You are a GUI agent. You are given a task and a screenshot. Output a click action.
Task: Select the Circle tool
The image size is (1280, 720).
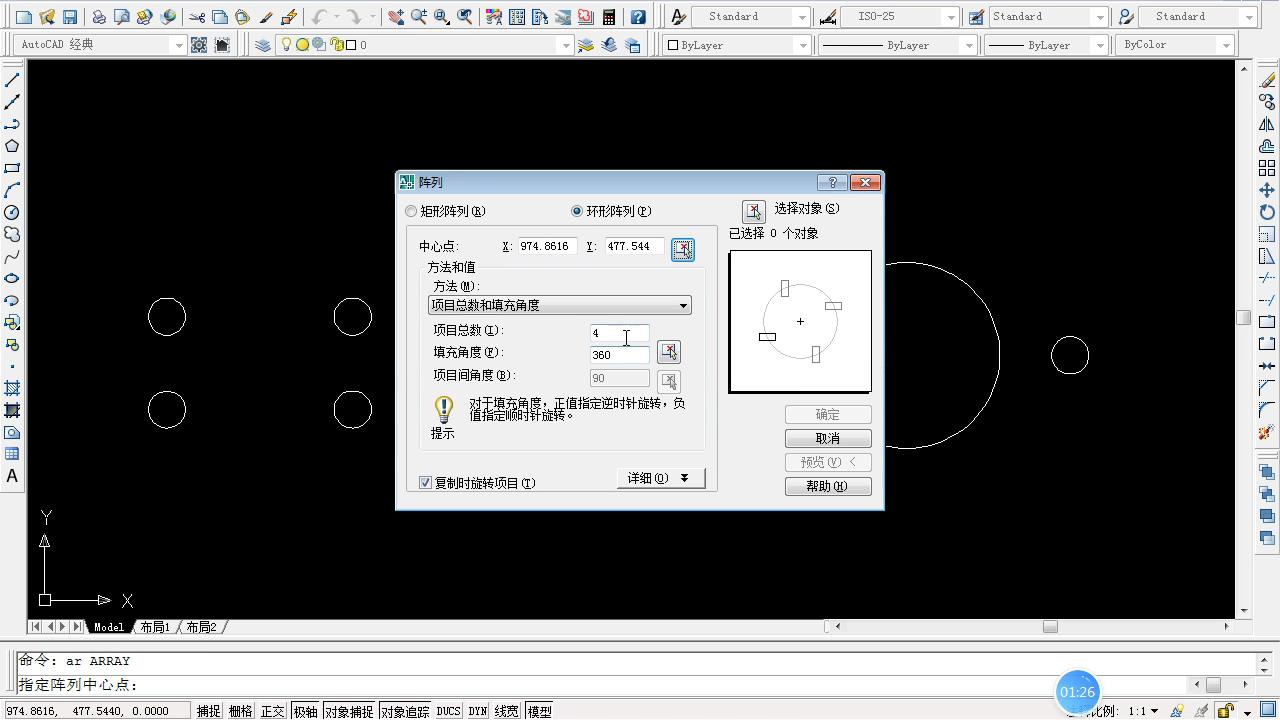(12, 213)
